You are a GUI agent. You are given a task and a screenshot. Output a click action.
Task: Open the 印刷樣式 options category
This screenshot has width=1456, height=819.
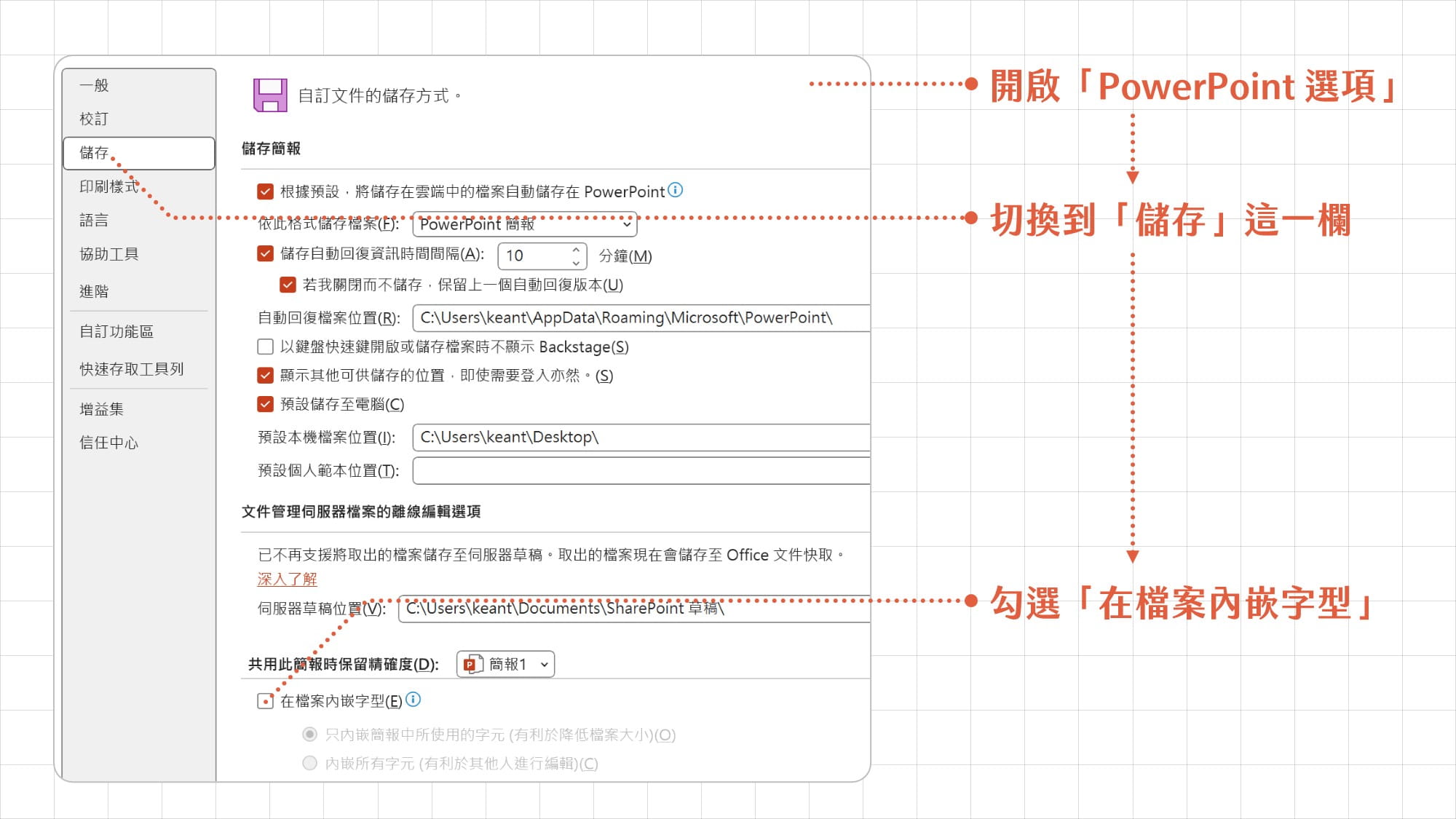[x=138, y=186]
